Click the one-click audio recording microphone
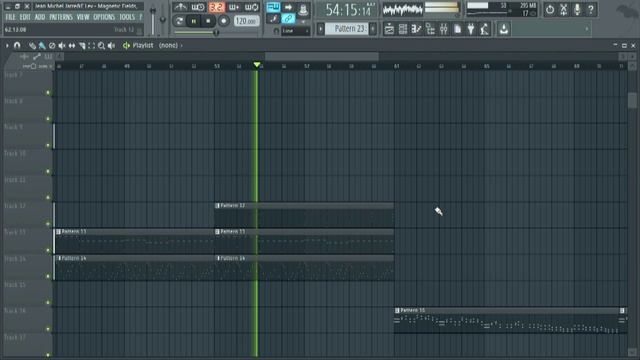 577,9
